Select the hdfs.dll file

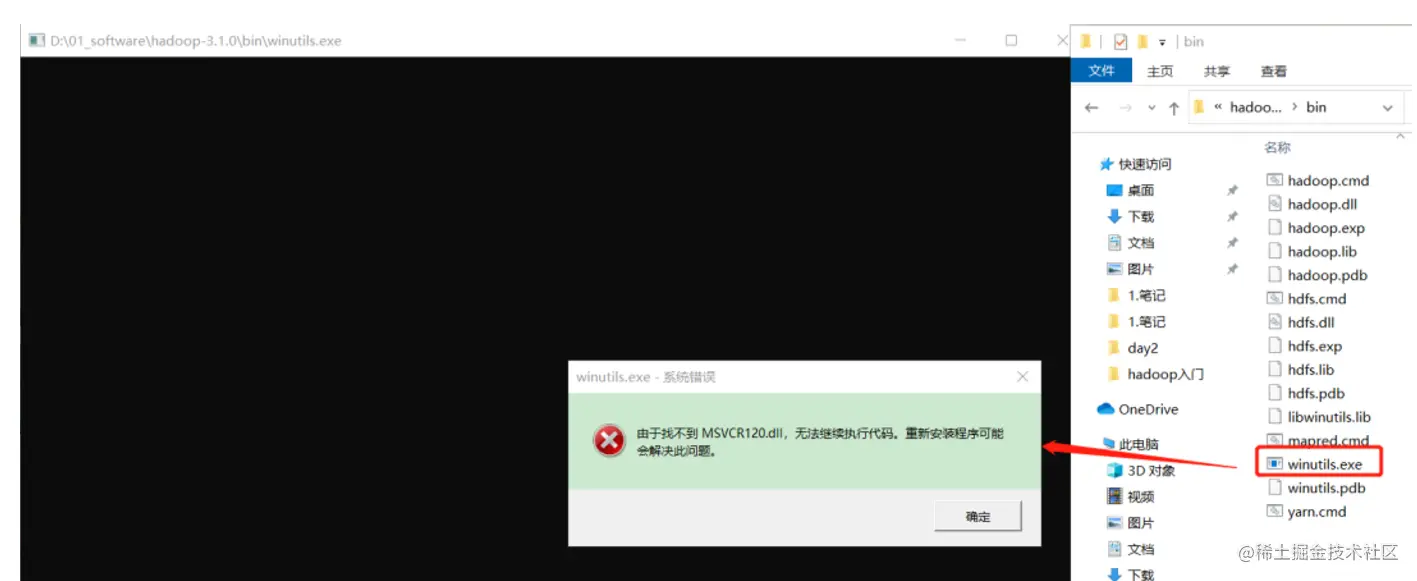(1311, 323)
